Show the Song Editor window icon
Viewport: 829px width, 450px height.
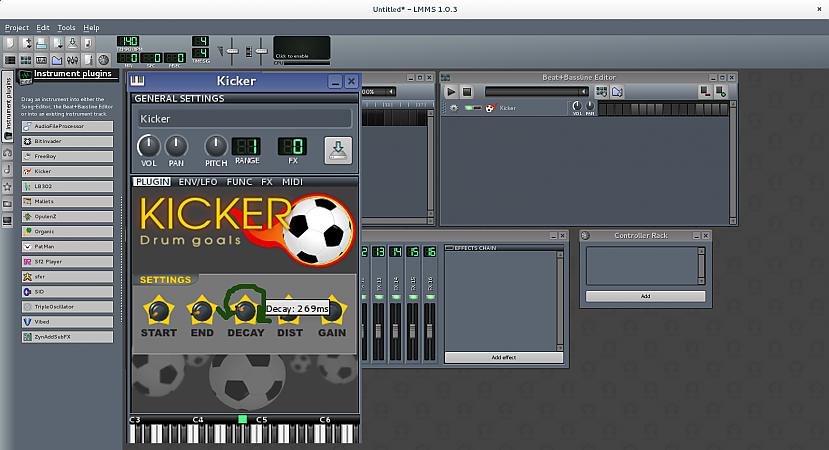(x=10, y=60)
